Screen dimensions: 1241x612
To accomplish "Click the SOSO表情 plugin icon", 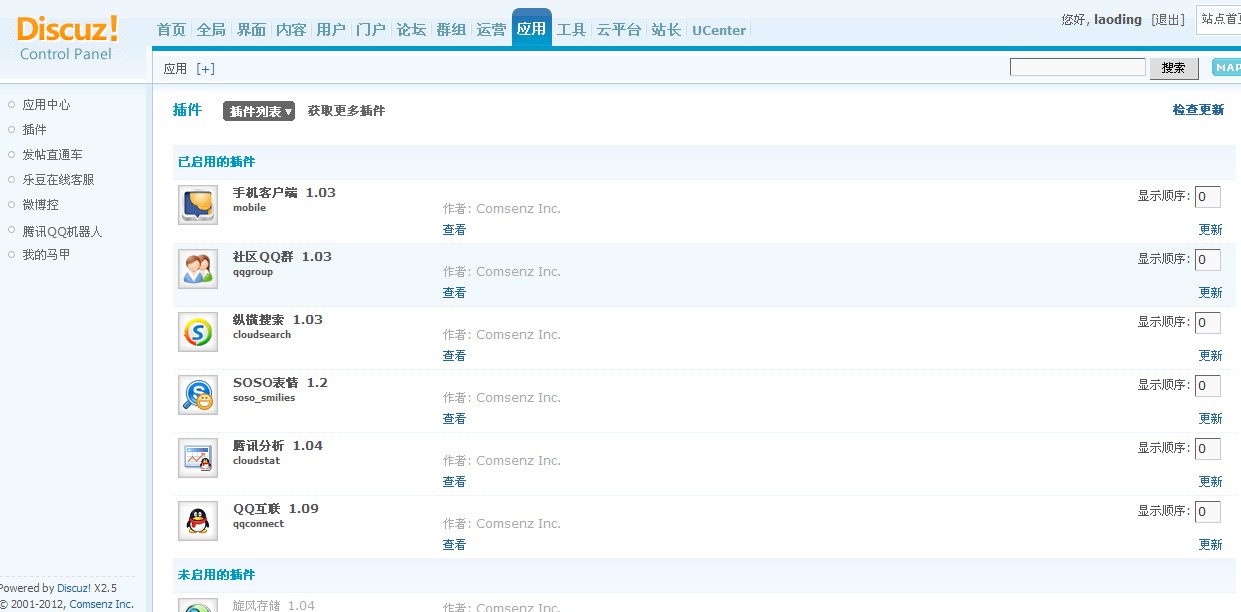I will pos(198,394).
